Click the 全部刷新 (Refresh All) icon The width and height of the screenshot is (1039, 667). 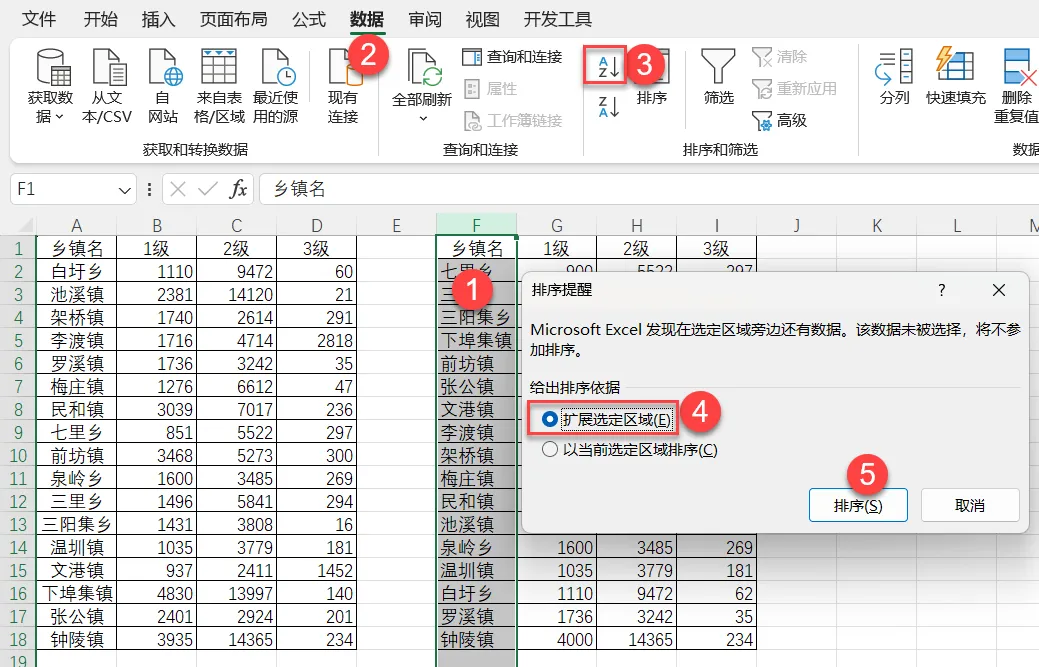coord(423,68)
